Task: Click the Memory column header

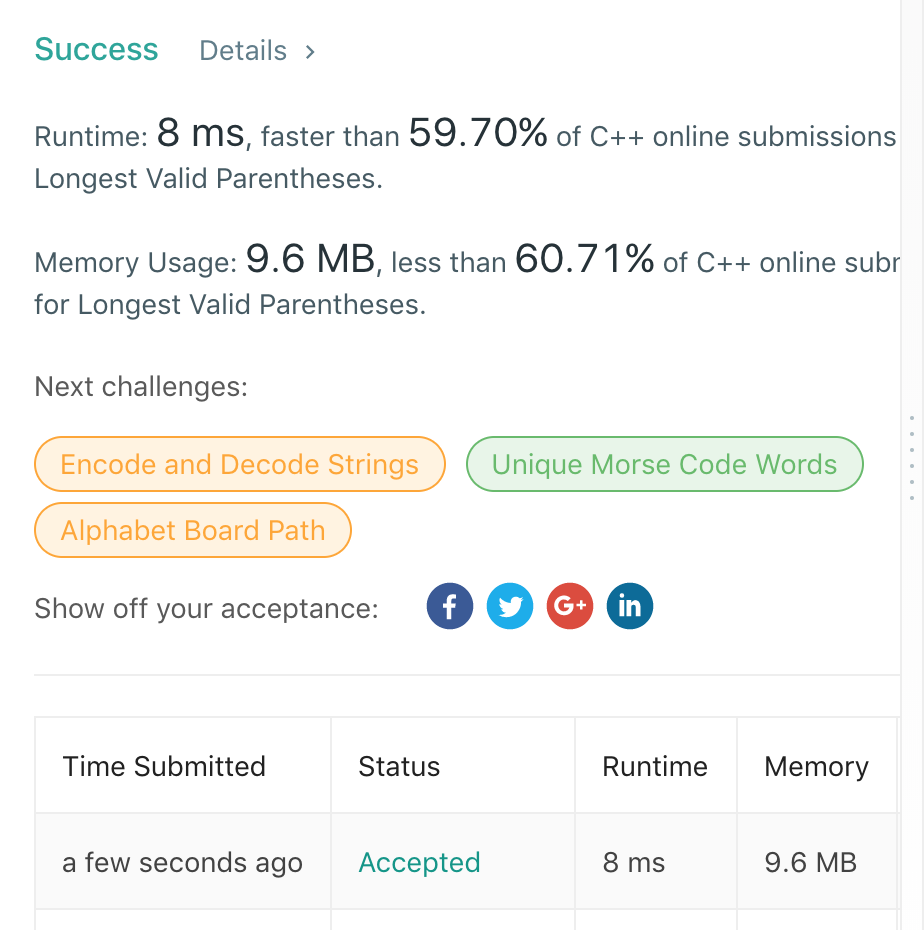Action: [816, 766]
